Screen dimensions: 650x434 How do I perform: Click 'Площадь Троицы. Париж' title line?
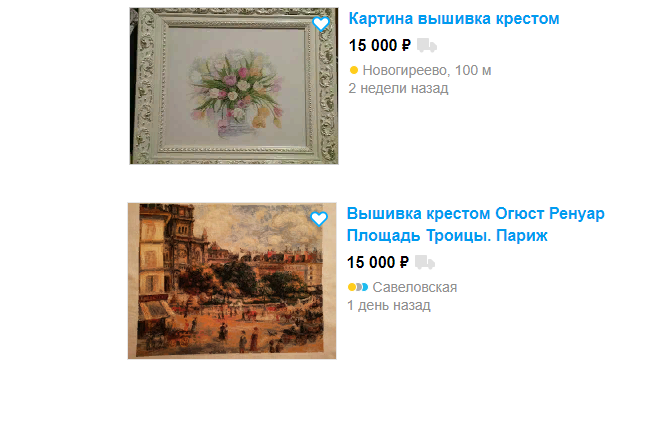point(447,235)
